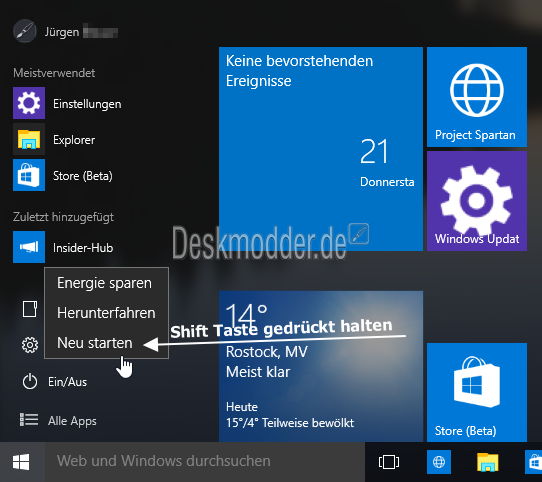Click the Web und Windows durchsuchen search box
The height and width of the screenshot is (482, 542).
pos(205,462)
